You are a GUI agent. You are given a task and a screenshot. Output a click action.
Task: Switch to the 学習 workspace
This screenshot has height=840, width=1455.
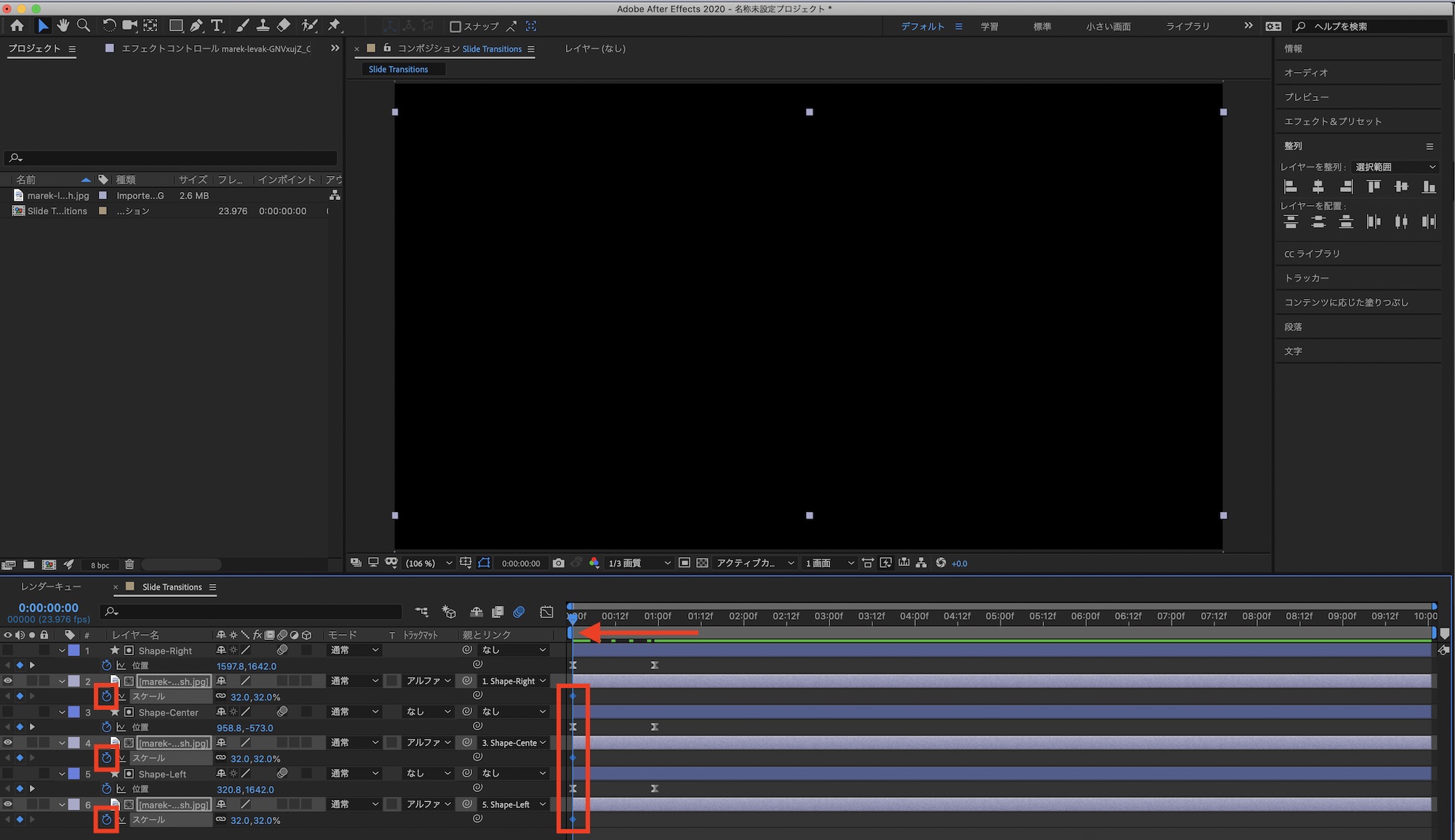point(989,26)
